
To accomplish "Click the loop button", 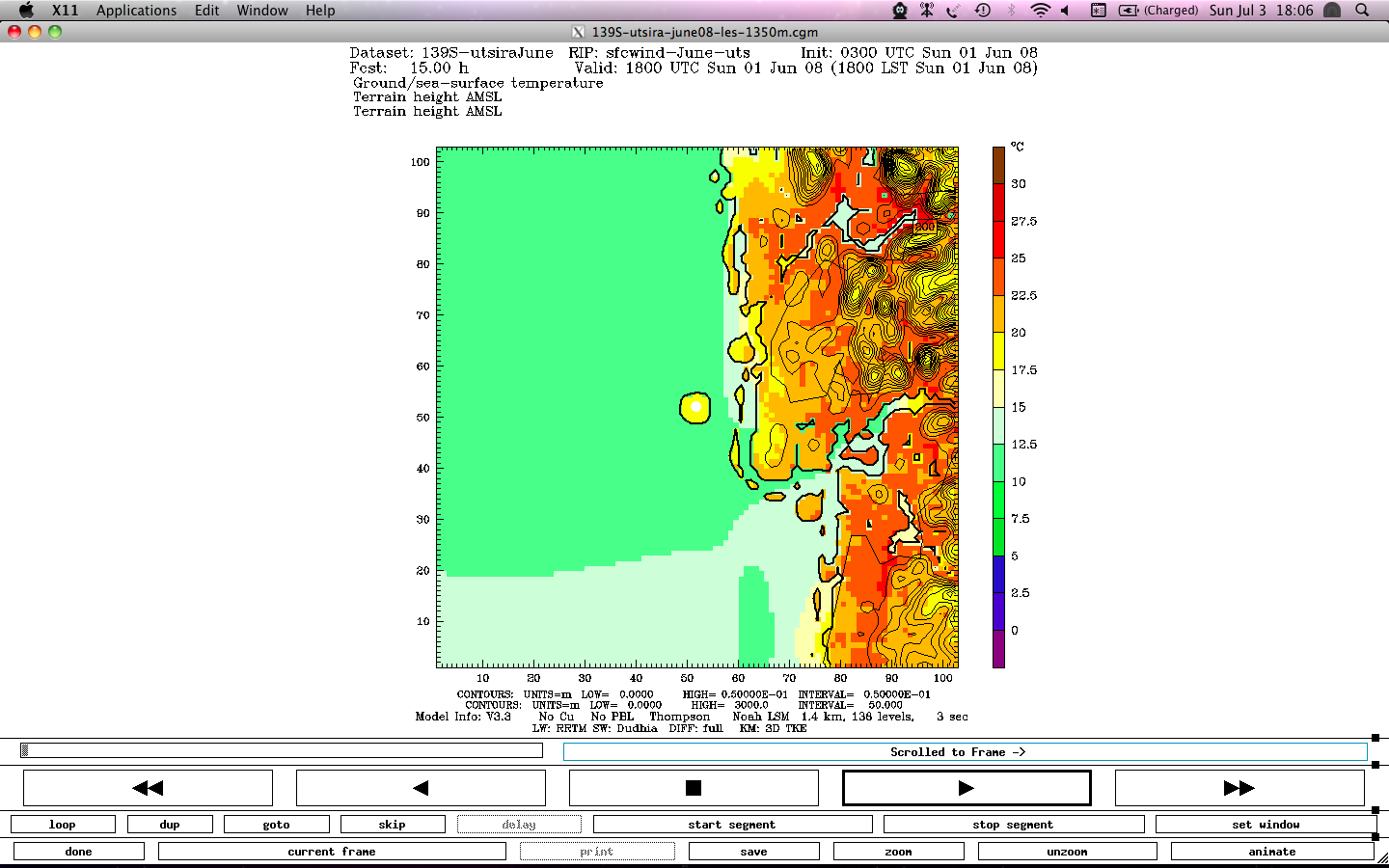I will (x=63, y=825).
